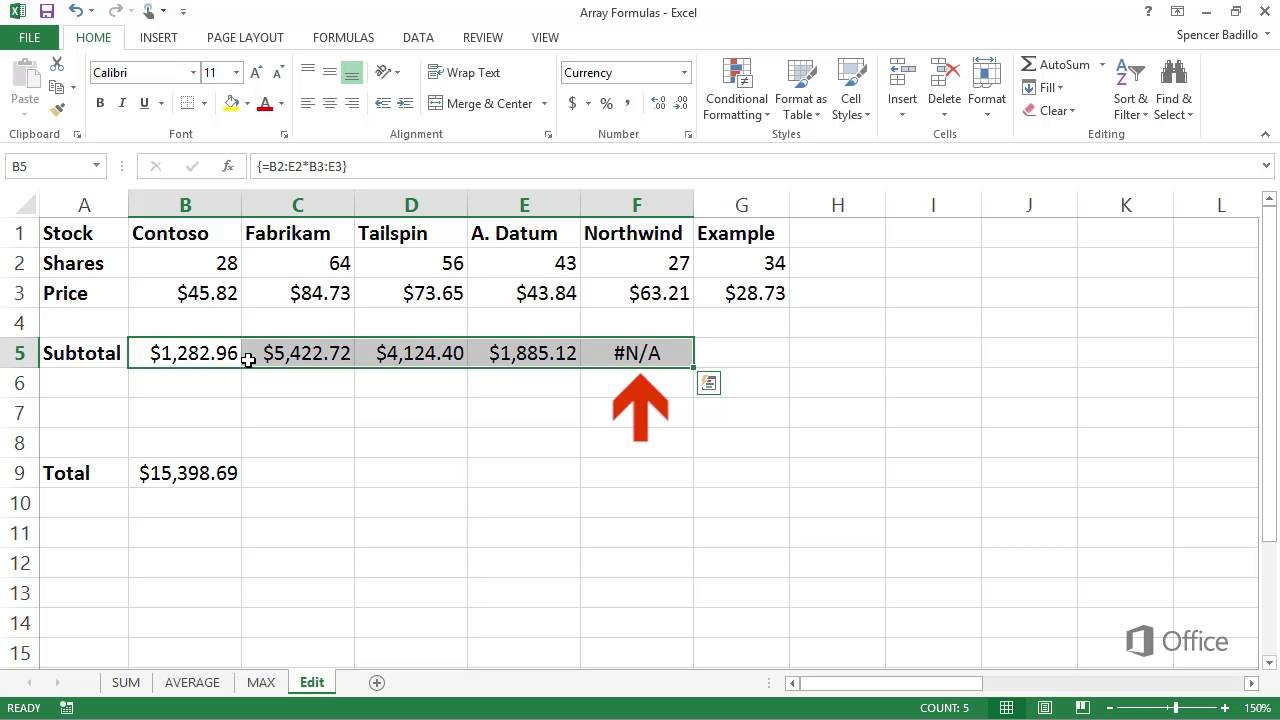Open Sort & Filter options
The height and width of the screenshot is (720, 1280).
click(1130, 89)
